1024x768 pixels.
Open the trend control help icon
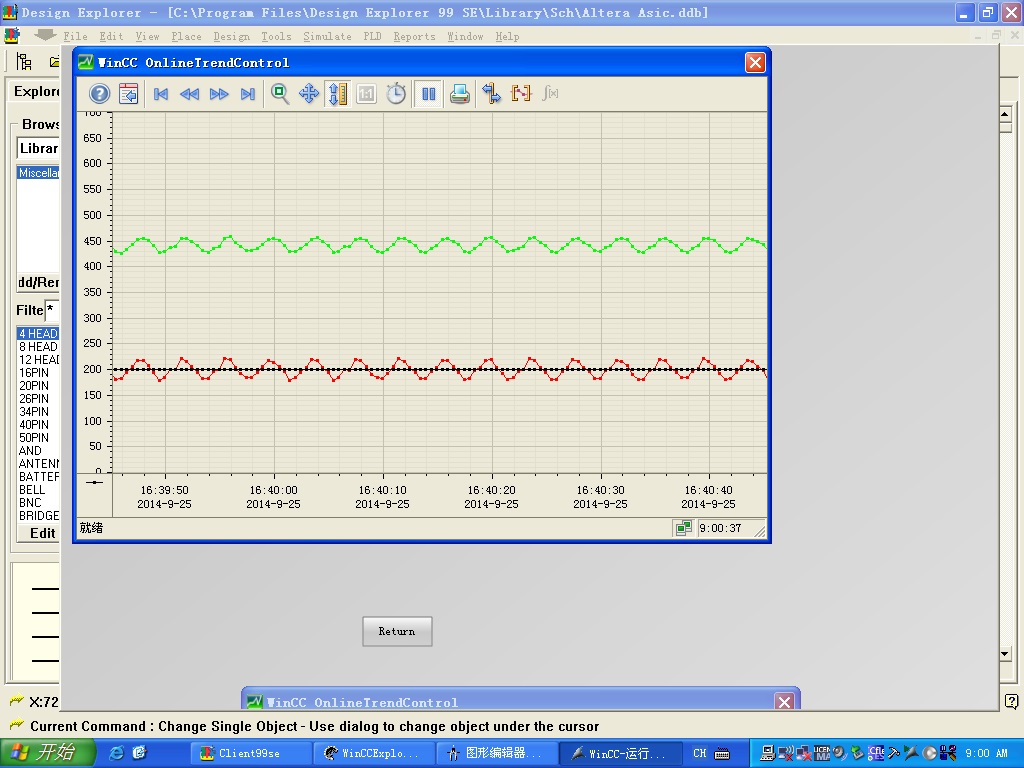click(99, 94)
